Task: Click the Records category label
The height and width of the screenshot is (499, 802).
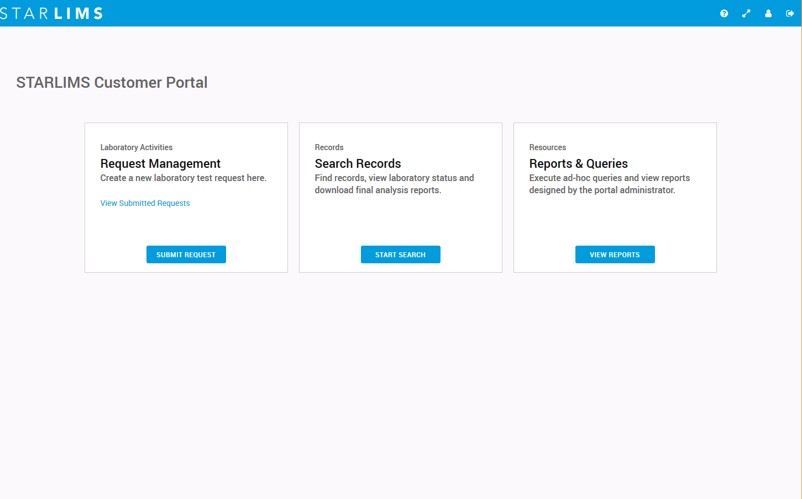Action: [x=329, y=148]
